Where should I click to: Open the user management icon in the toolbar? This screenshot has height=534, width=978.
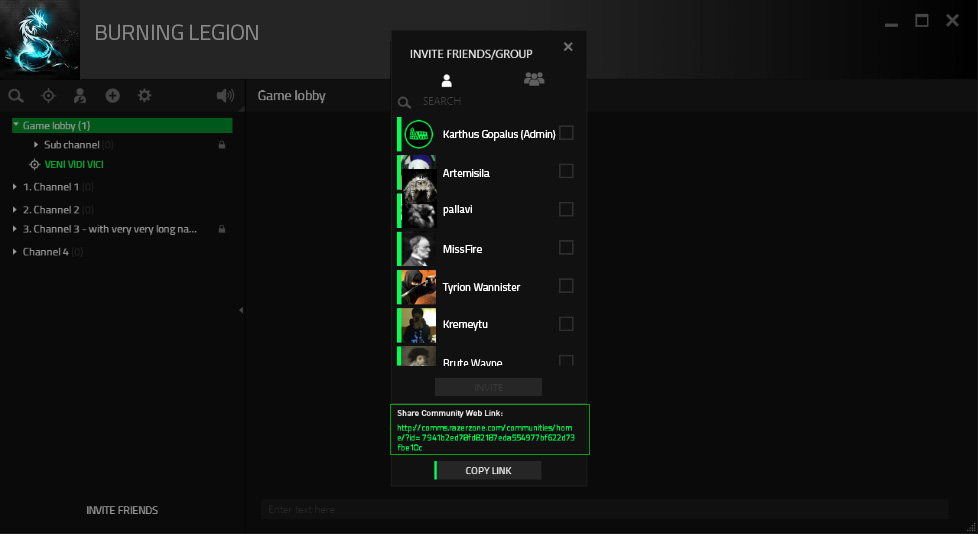coord(80,96)
